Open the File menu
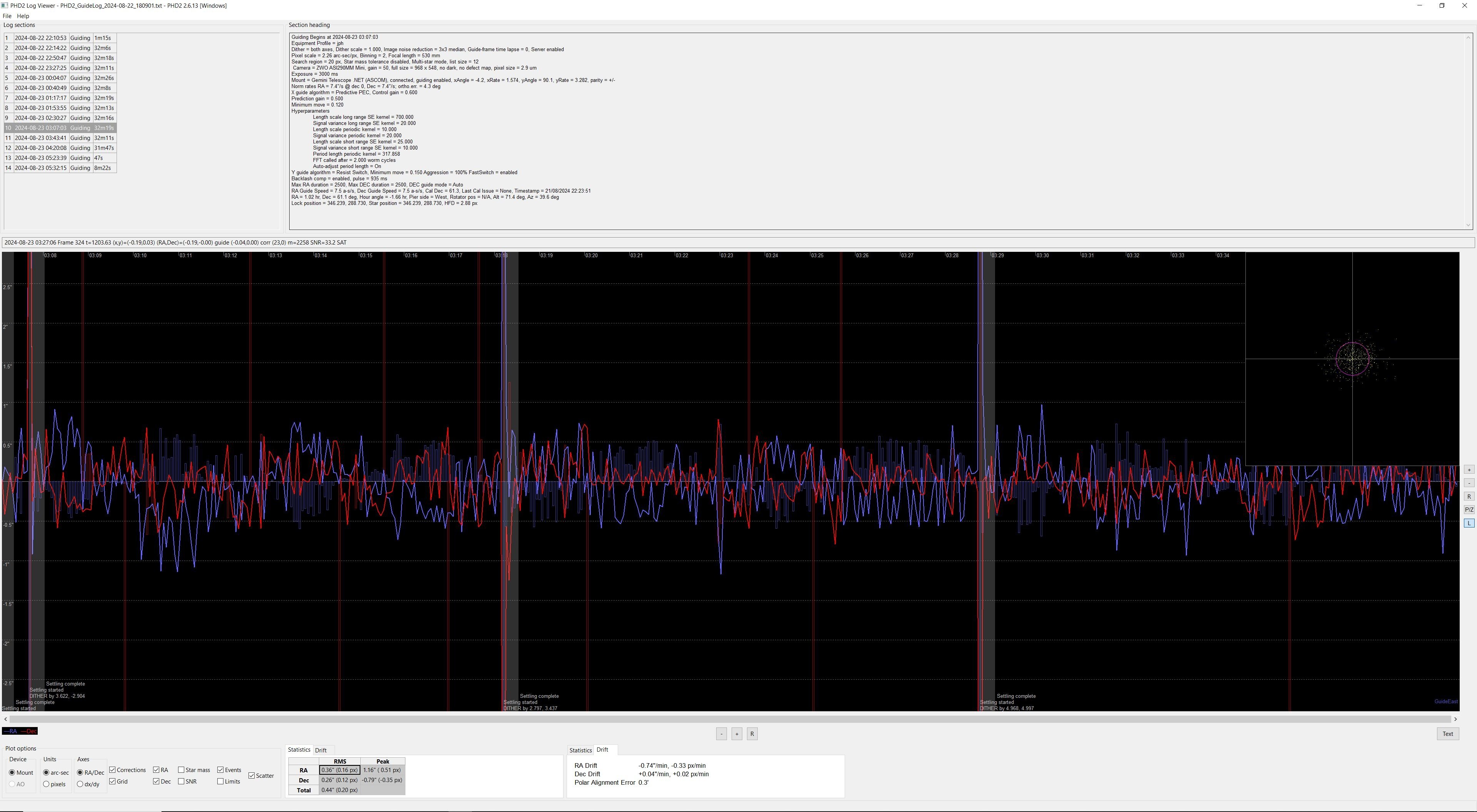 pos(7,16)
